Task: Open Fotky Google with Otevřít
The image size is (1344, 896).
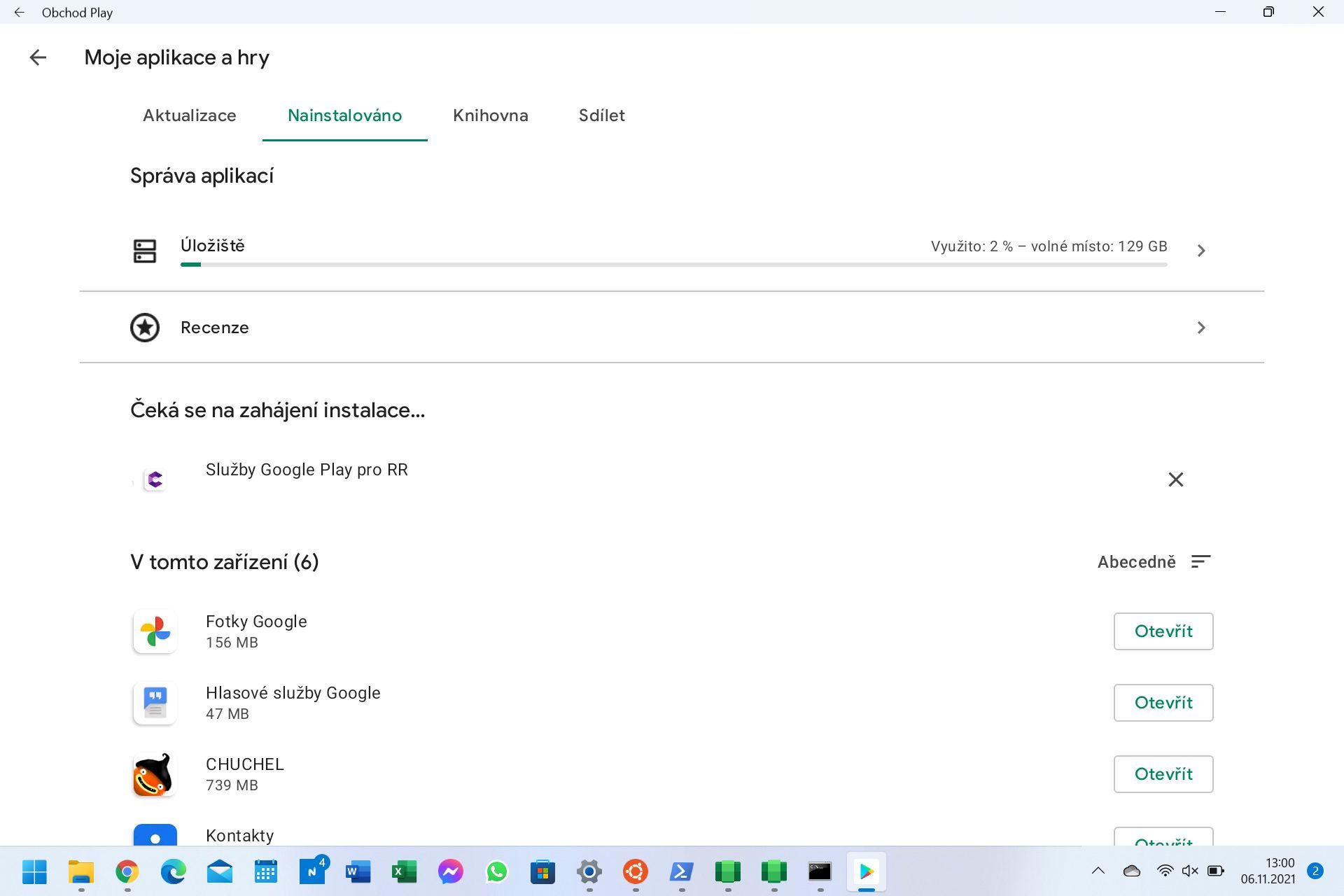Action: pyautogui.click(x=1163, y=631)
